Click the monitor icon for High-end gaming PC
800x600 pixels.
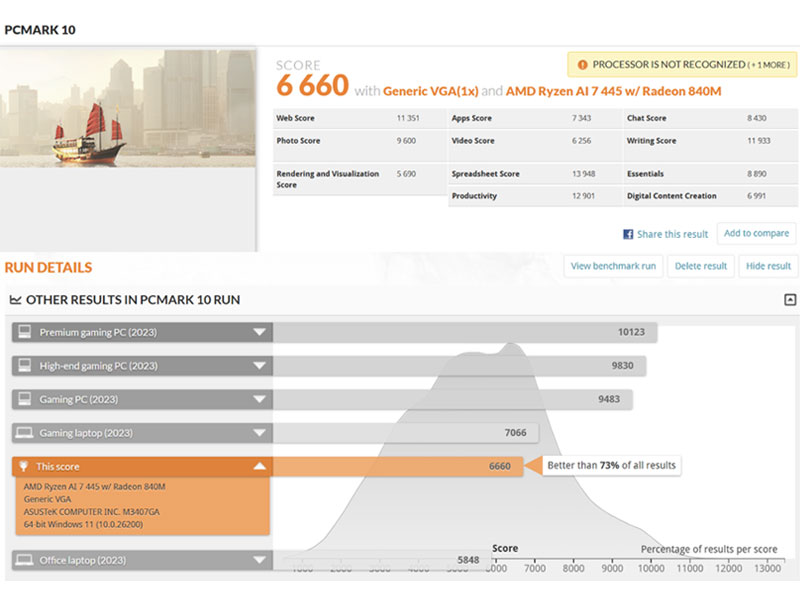pos(24,366)
